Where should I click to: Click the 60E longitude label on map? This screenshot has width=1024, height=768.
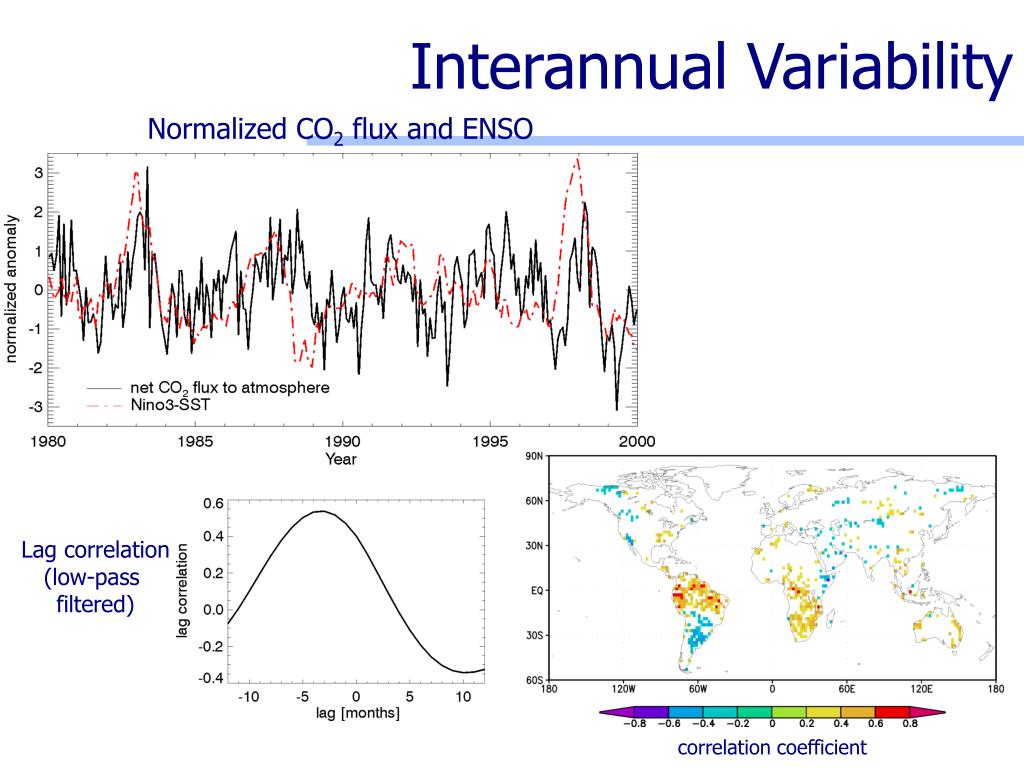tap(846, 689)
